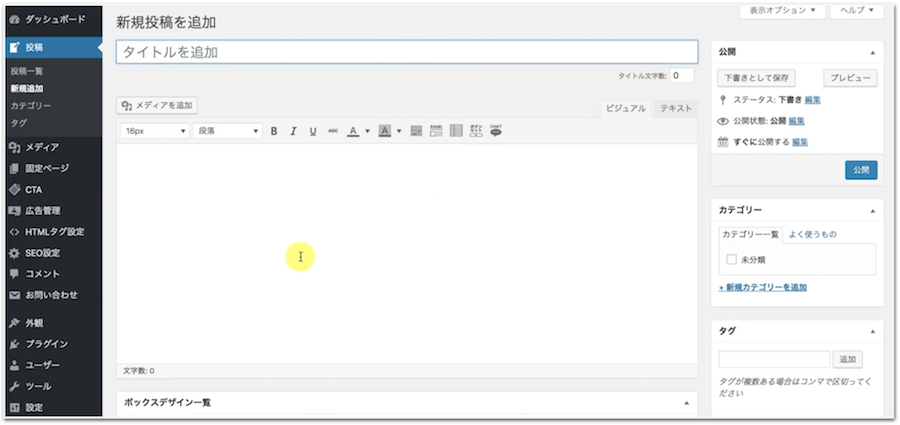Screen dimensions: 900x425
Task: Open Plugins in the admin sidebar
Action: (x=46, y=344)
